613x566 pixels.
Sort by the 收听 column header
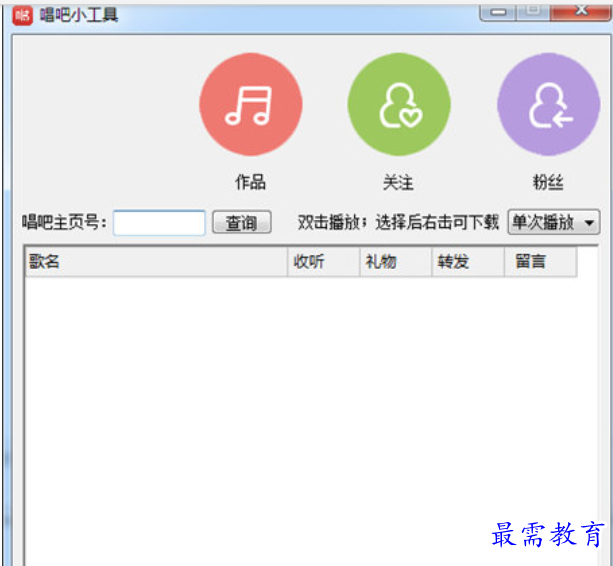coord(323,262)
